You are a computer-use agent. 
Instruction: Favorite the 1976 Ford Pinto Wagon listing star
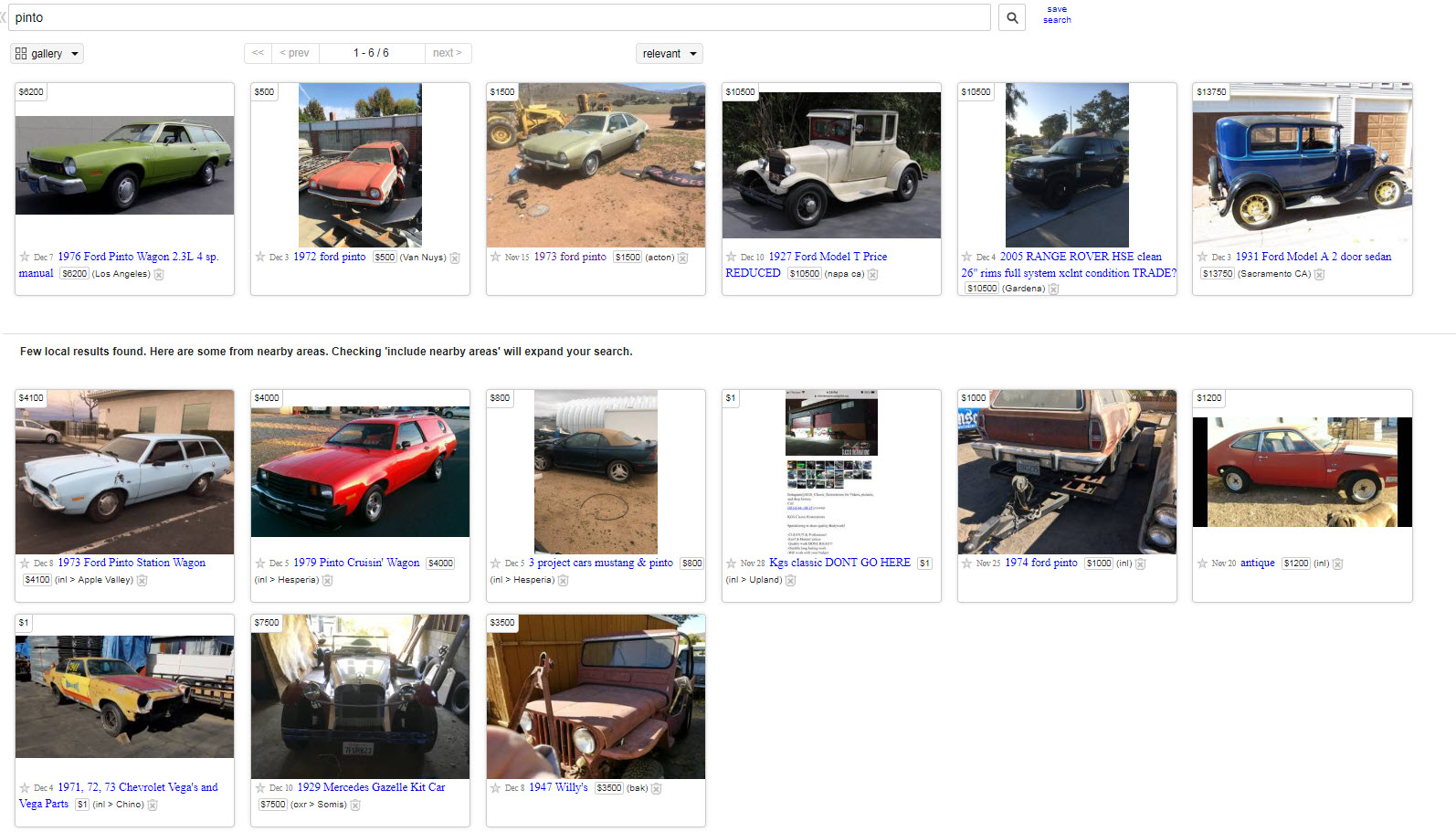(x=25, y=257)
